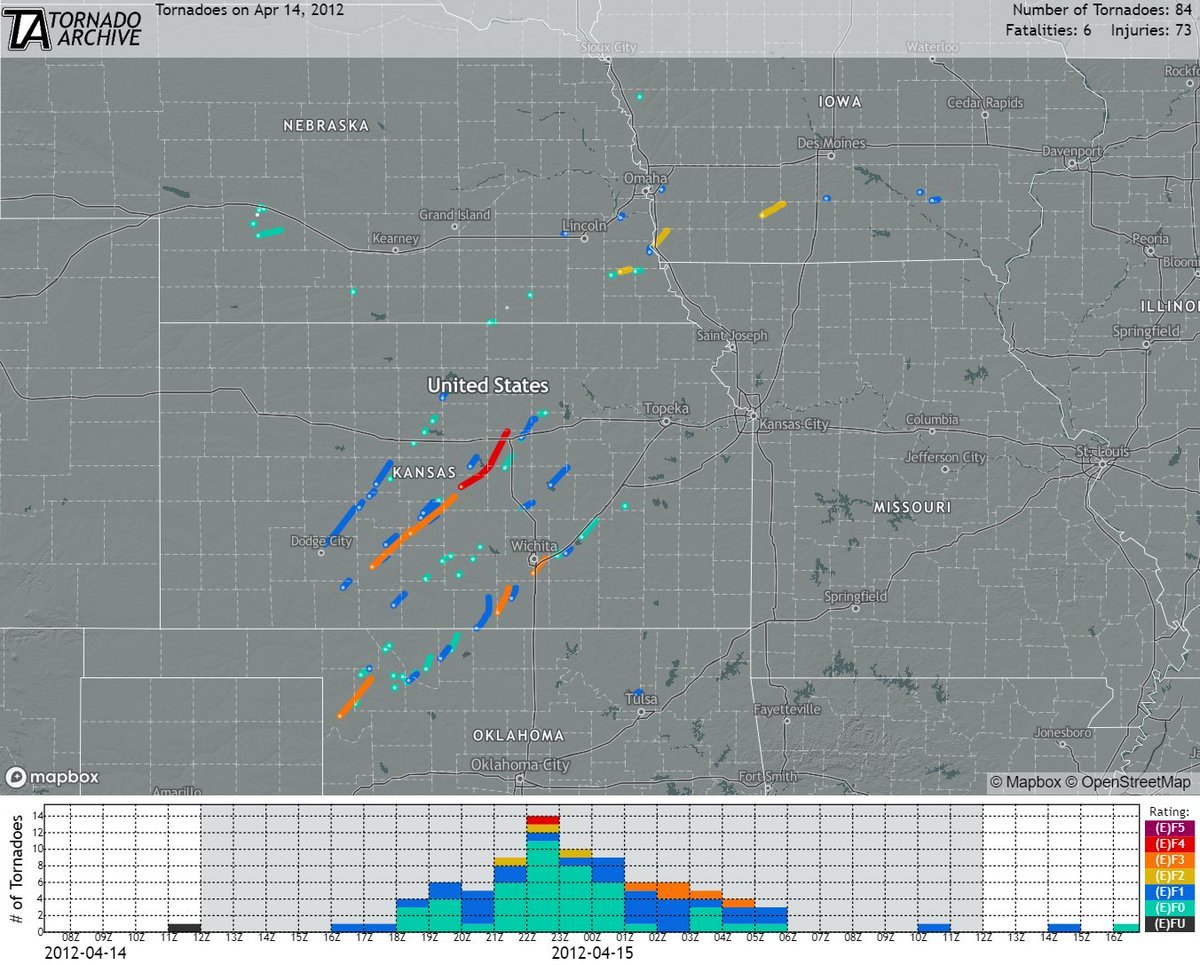Toggle the (E)F5 rating filter in legend
1200x965 pixels.
(x=1172, y=828)
